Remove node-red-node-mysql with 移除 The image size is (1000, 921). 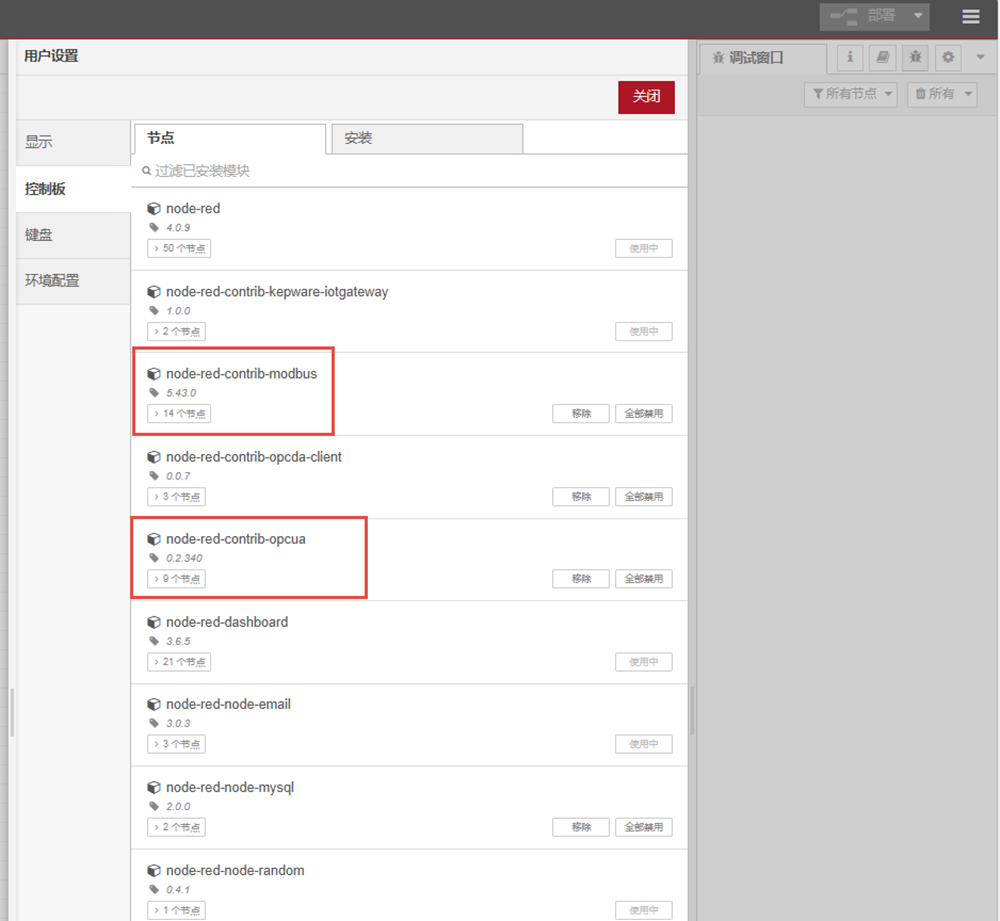click(x=581, y=827)
